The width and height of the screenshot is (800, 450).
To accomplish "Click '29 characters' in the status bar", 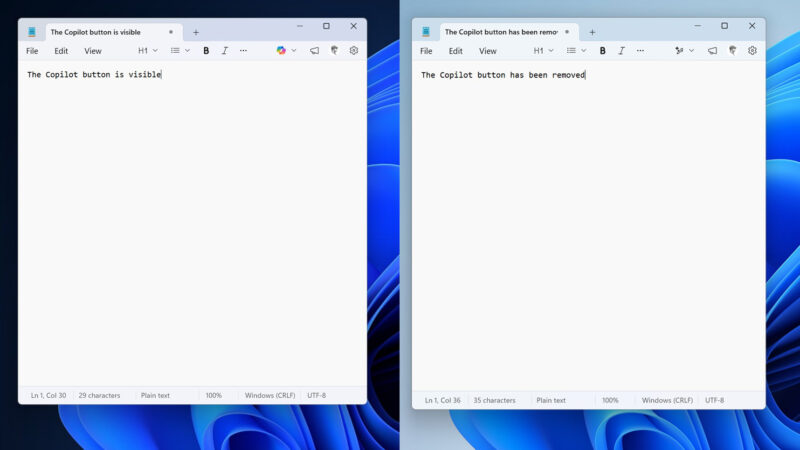I will click(99, 395).
